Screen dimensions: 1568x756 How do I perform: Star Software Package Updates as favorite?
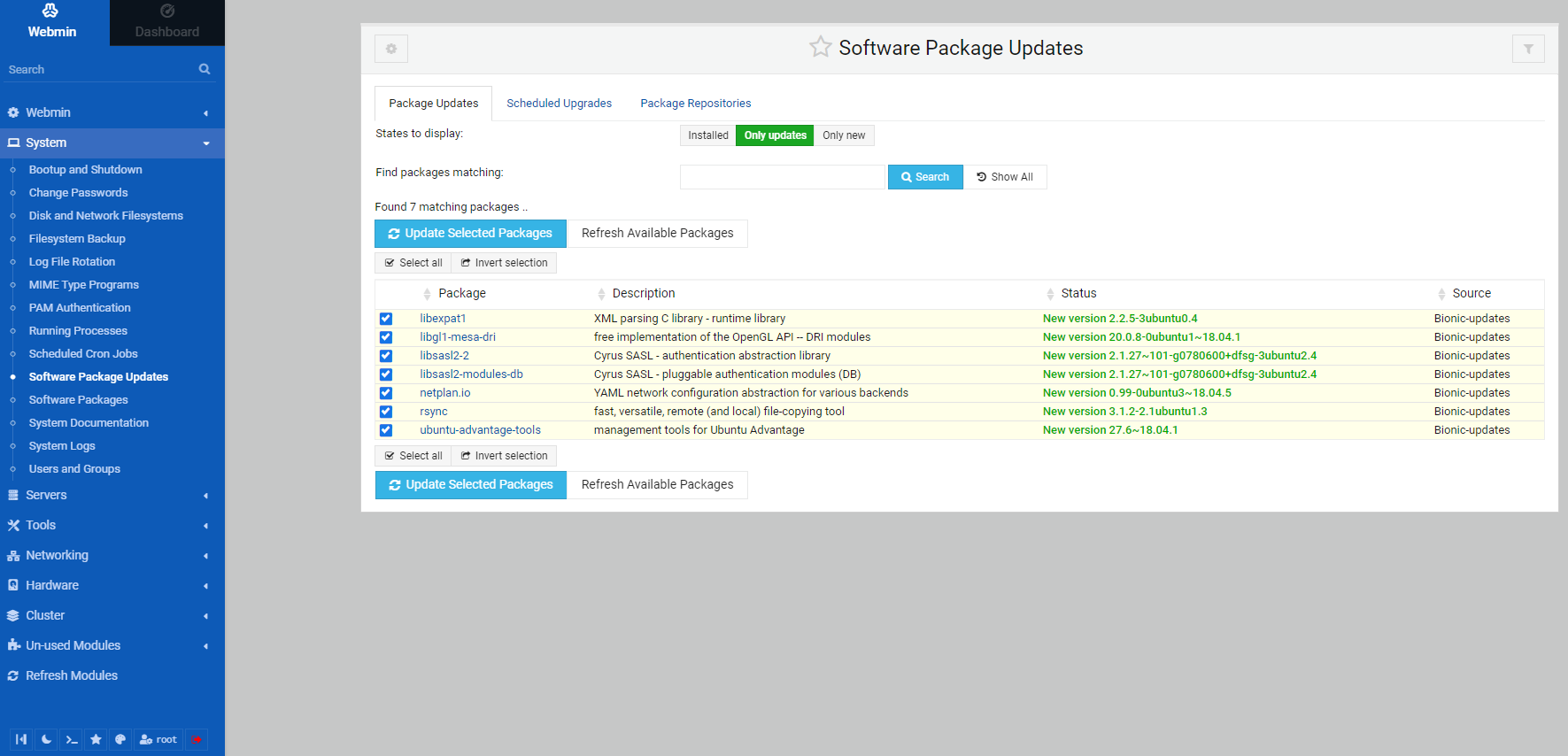(x=820, y=47)
